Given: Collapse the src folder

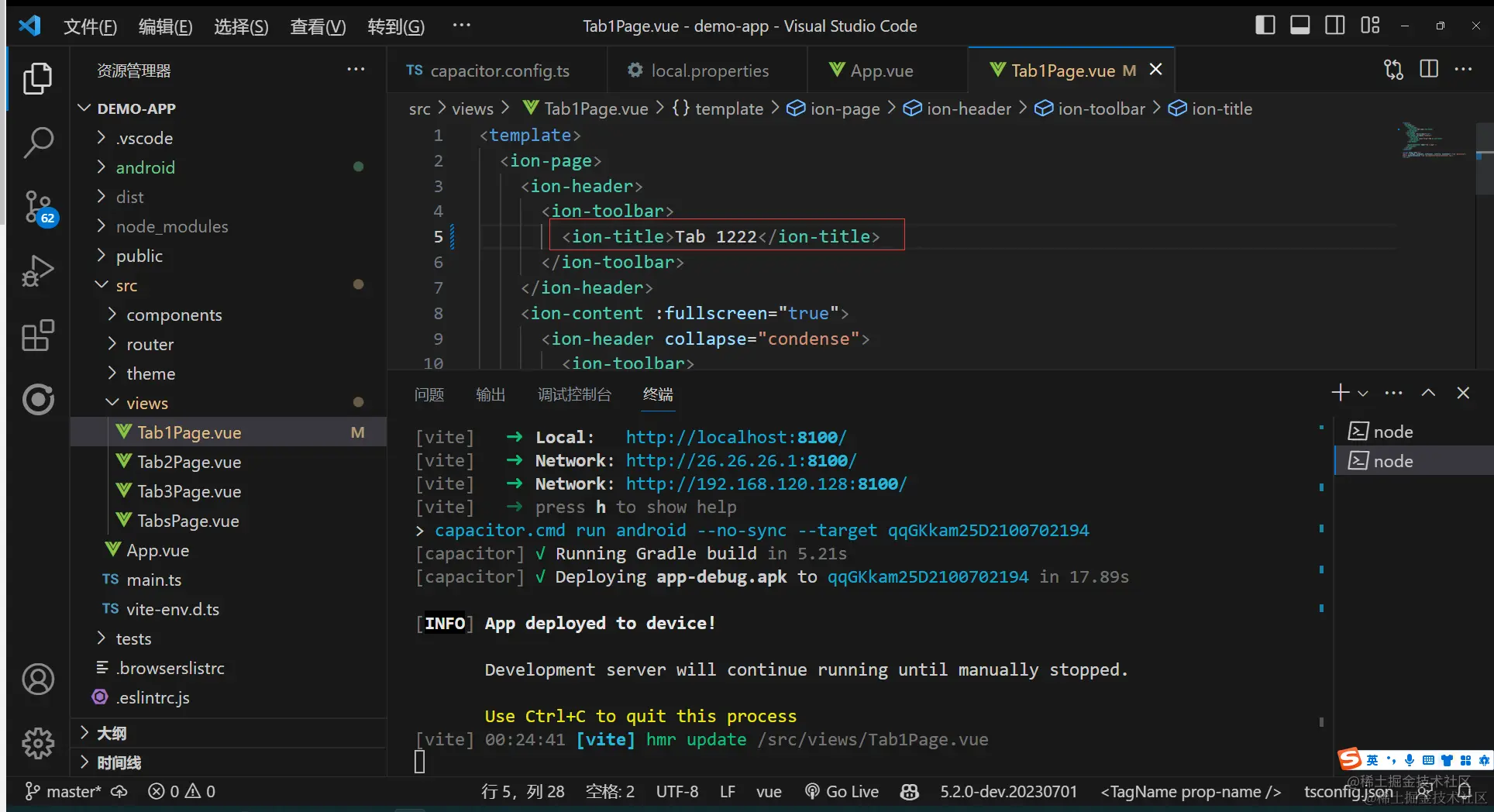Looking at the screenshot, I should 229,285.
